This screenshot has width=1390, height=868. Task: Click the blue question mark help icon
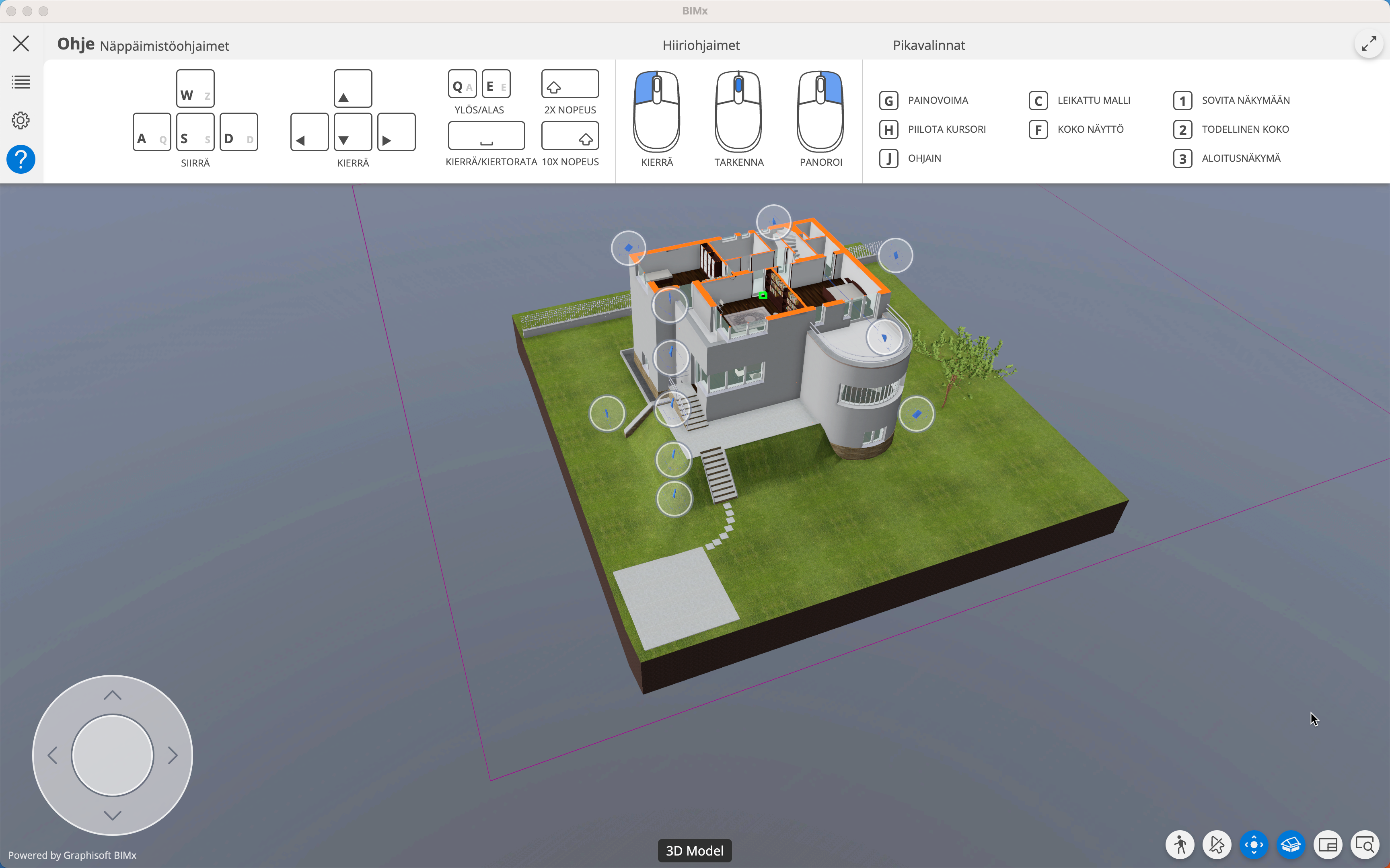coord(21,159)
